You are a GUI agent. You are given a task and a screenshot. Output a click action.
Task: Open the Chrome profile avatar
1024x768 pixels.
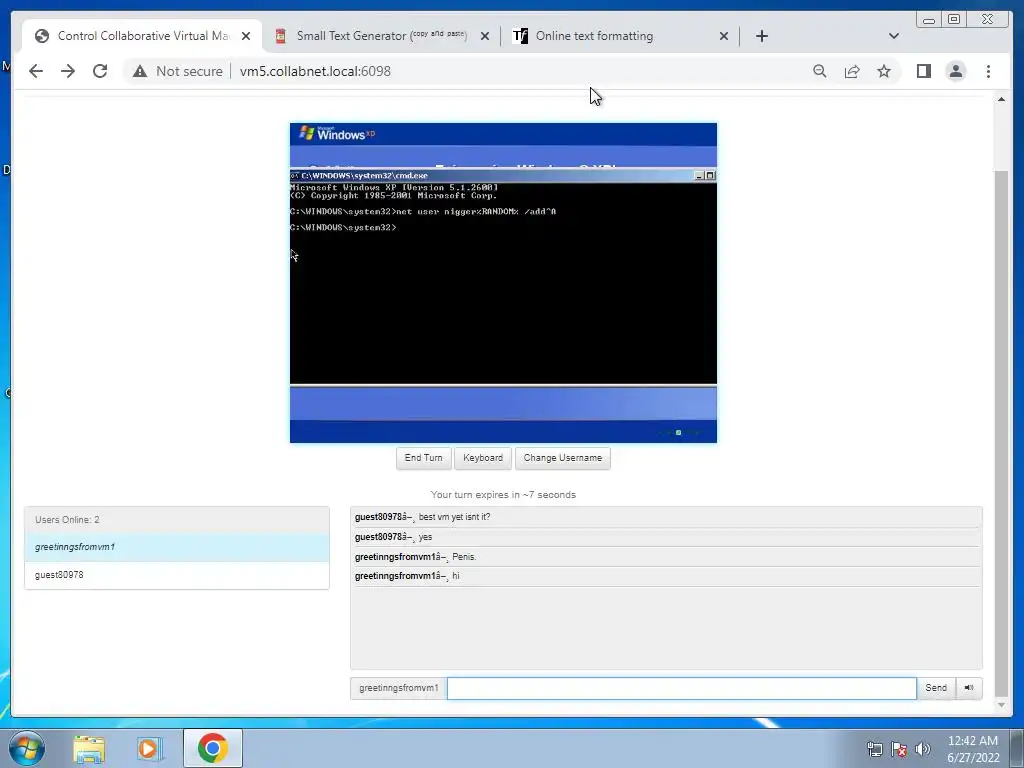(x=955, y=71)
